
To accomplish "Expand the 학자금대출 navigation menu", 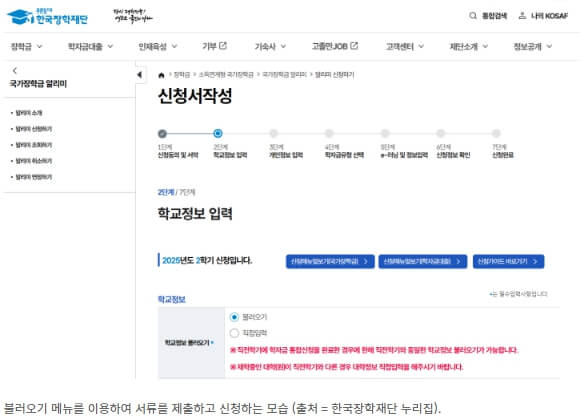I will point(90,47).
